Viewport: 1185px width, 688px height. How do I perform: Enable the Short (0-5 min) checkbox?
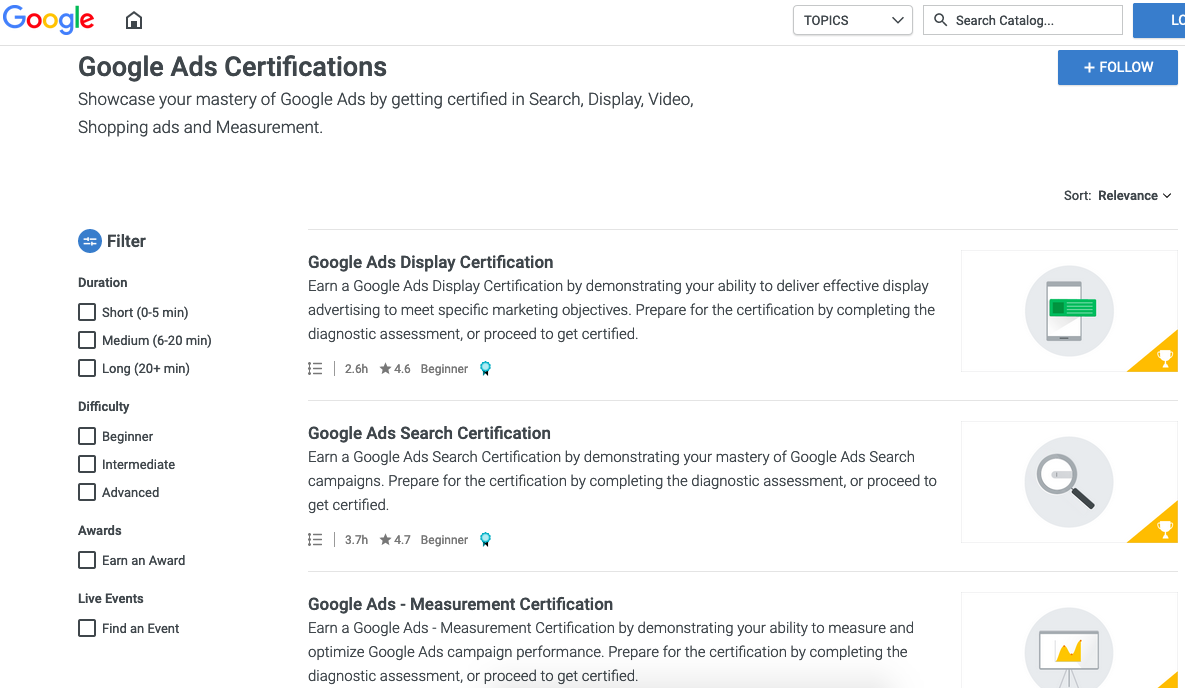(87, 312)
